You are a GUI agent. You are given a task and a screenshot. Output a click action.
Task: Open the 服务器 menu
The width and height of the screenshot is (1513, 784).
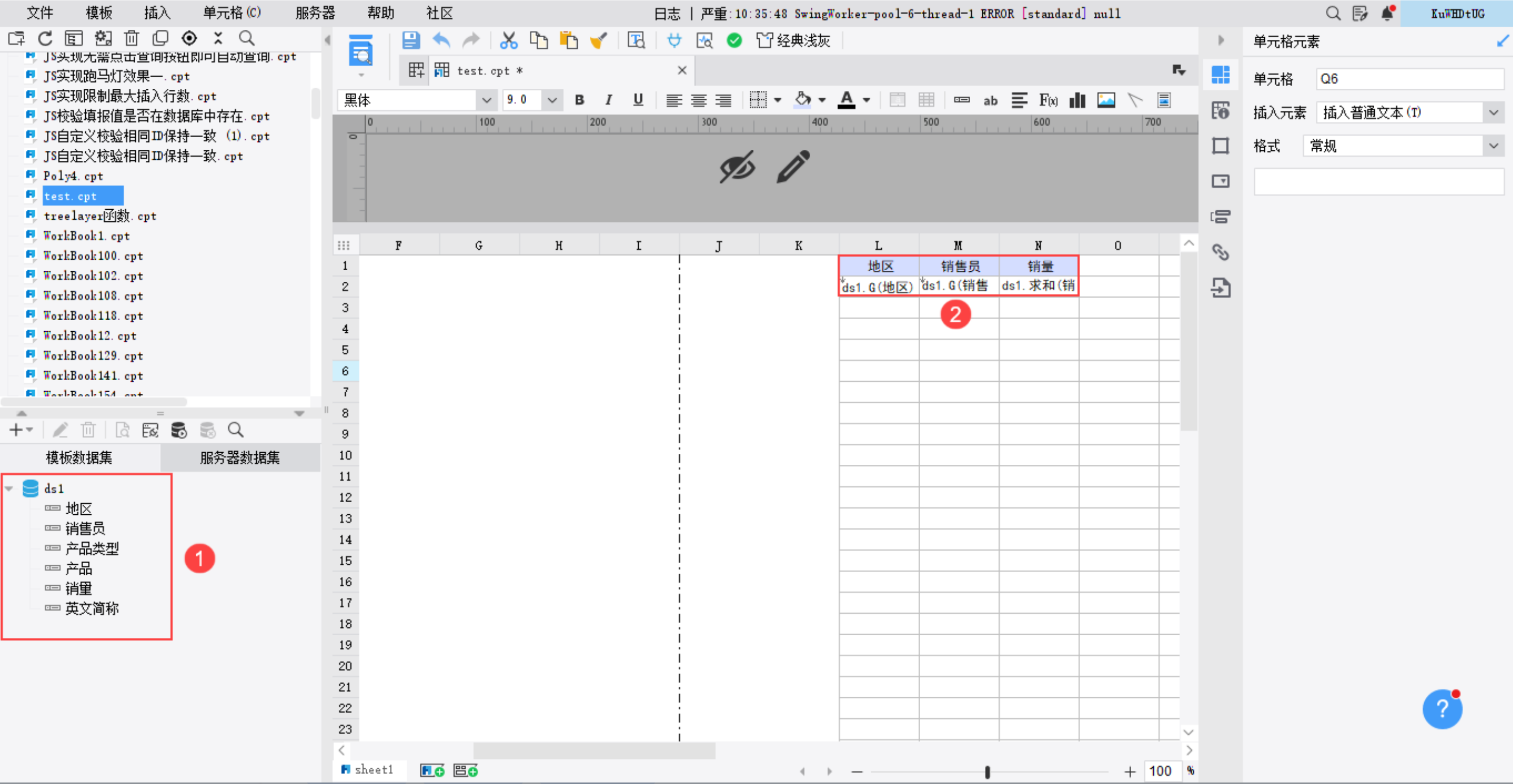pos(315,13)
